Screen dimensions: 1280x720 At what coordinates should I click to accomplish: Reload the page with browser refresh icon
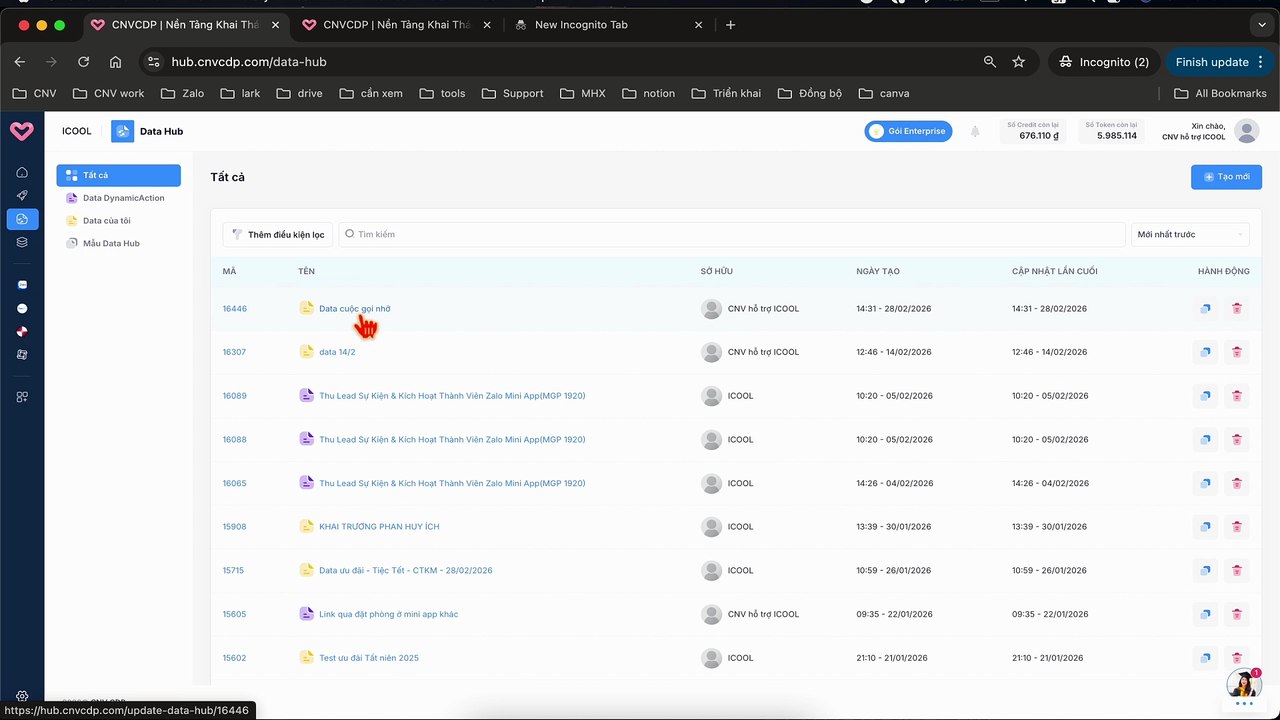pyautogui.click(x=84, y=62)
